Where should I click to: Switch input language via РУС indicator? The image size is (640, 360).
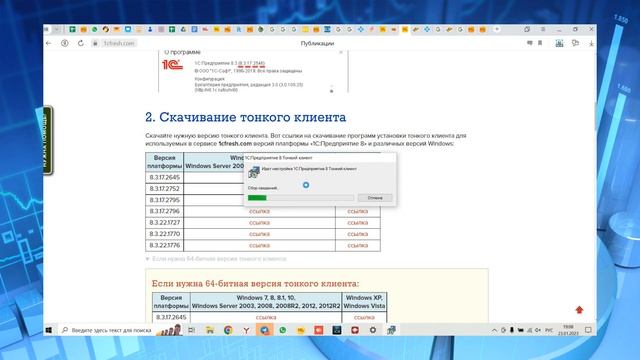pos(549,330)
